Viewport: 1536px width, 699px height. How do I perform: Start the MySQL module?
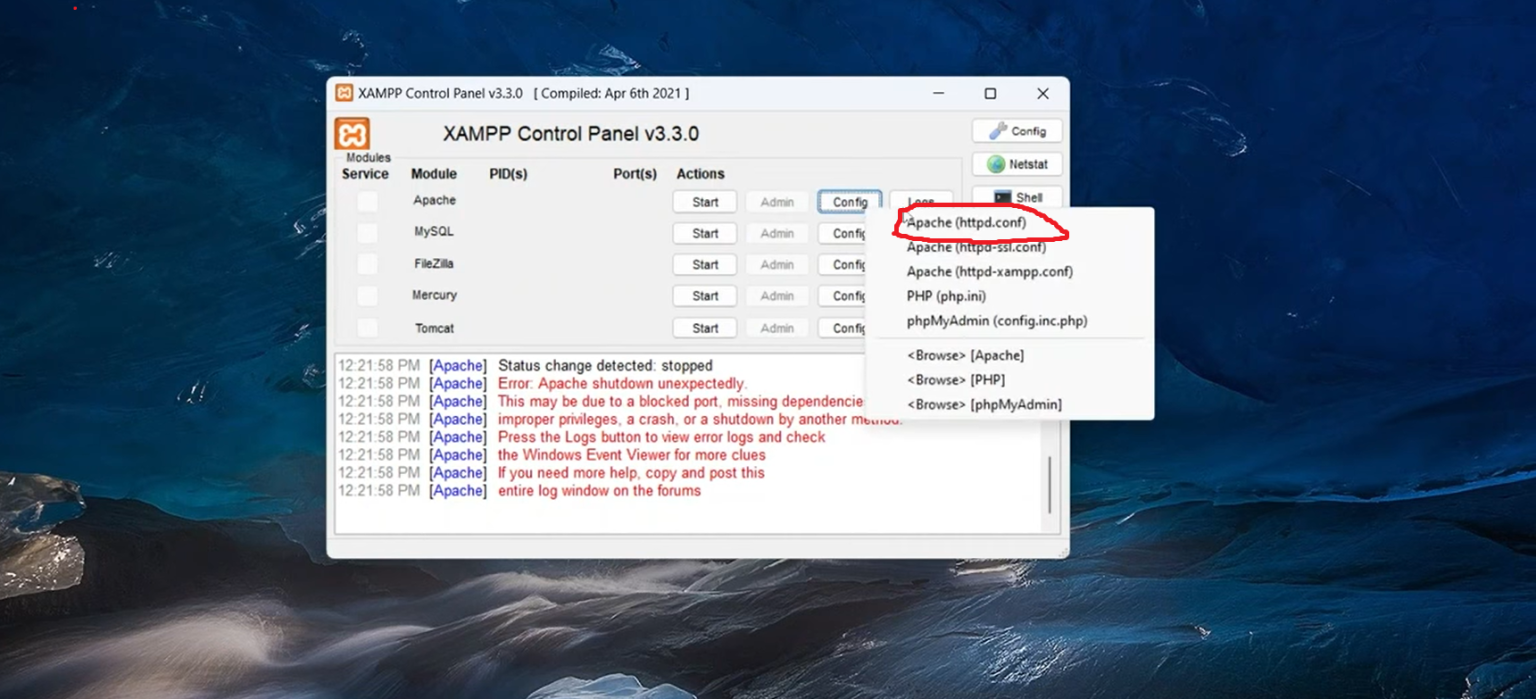click(x=704, y=233)
